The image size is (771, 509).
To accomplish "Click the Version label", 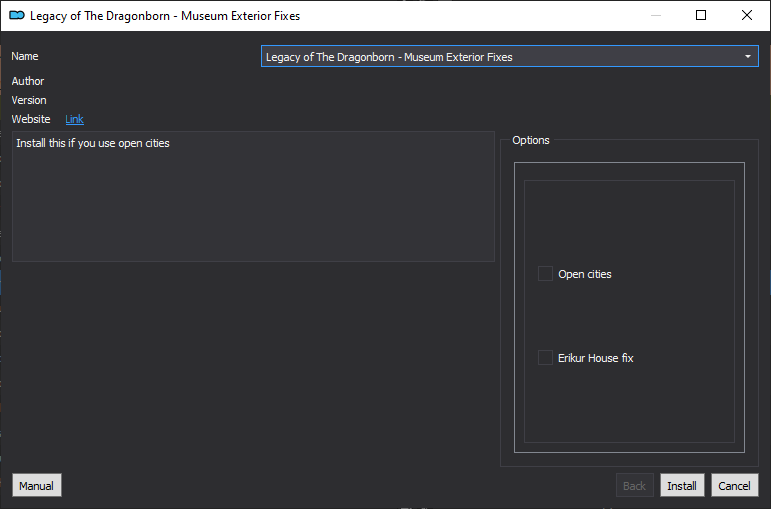I will pyautogui.click(x=29, y=100).
